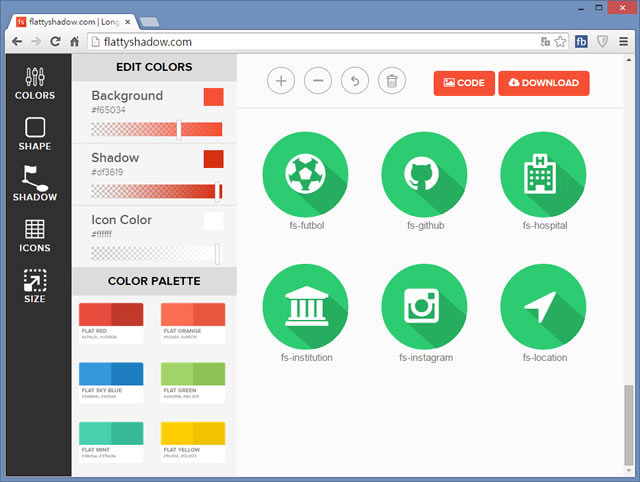Click the fs-institution label text
This screenshot has width=640, height=482.
[x=307, y=358]
